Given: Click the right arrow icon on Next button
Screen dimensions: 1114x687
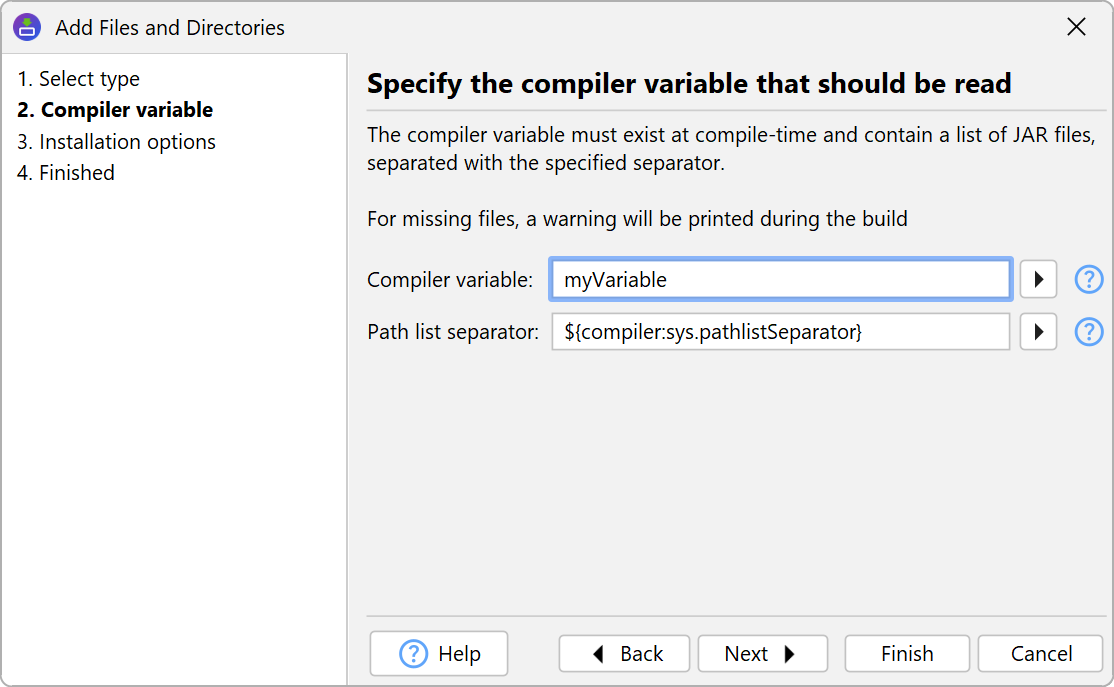Looking at the screenshot, I should pos(790,654).
